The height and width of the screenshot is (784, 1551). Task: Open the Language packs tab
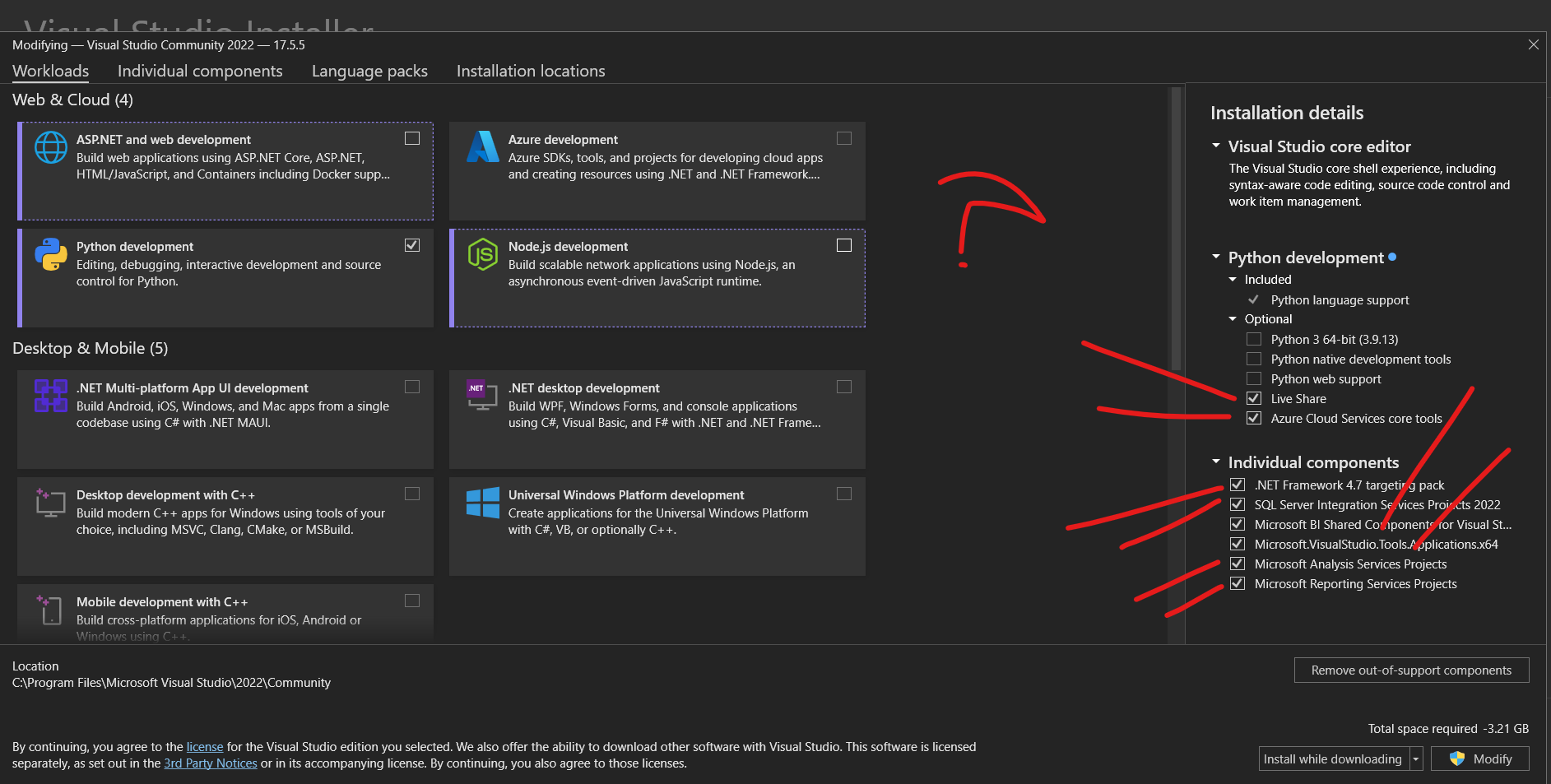(369, 72)
